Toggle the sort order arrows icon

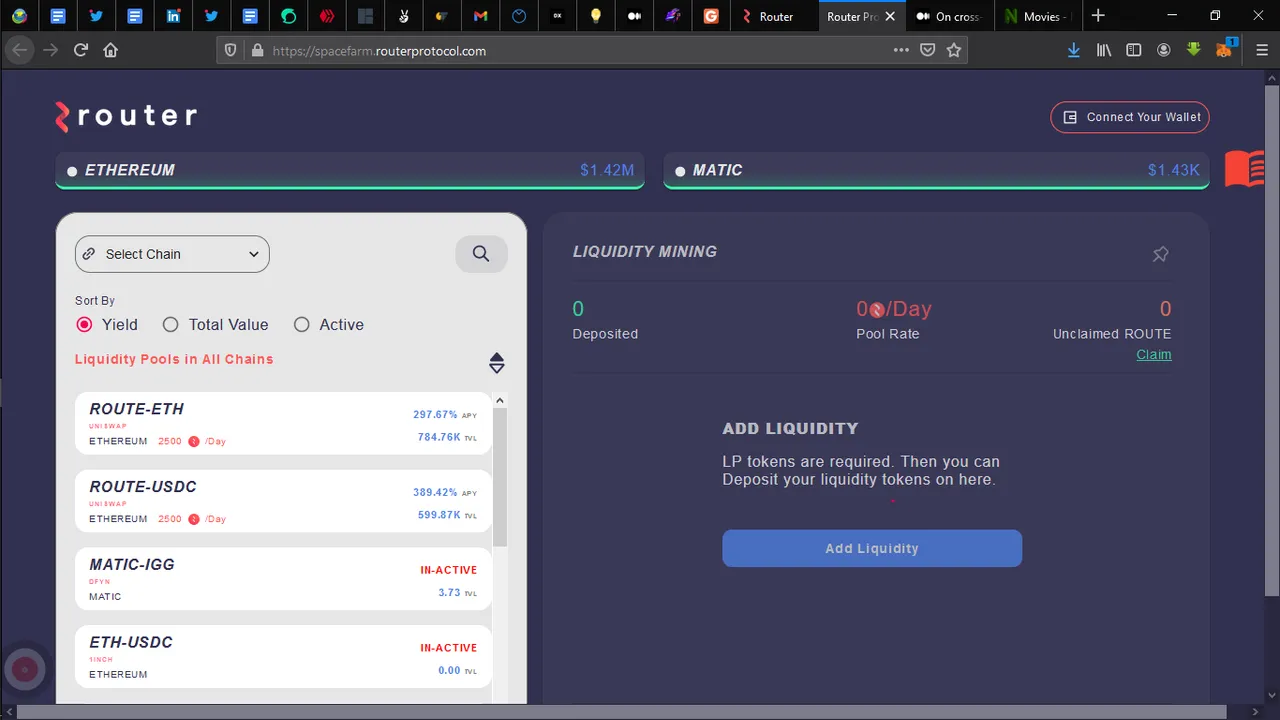tap(497, 363)
